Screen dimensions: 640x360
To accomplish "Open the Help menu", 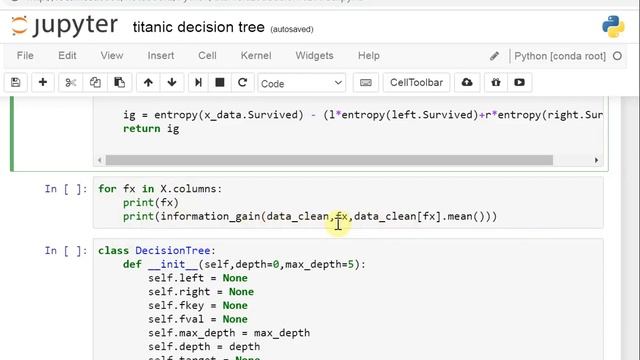I will tap(369, 56).
